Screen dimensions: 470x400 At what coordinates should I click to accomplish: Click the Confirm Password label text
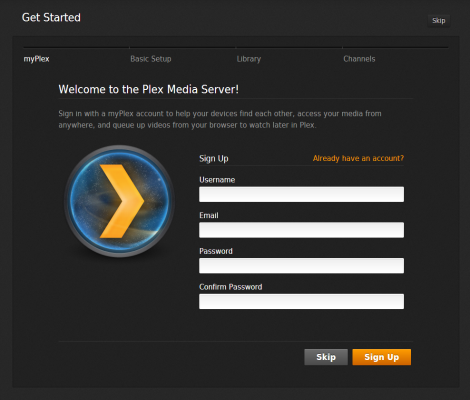coord(231,287)
